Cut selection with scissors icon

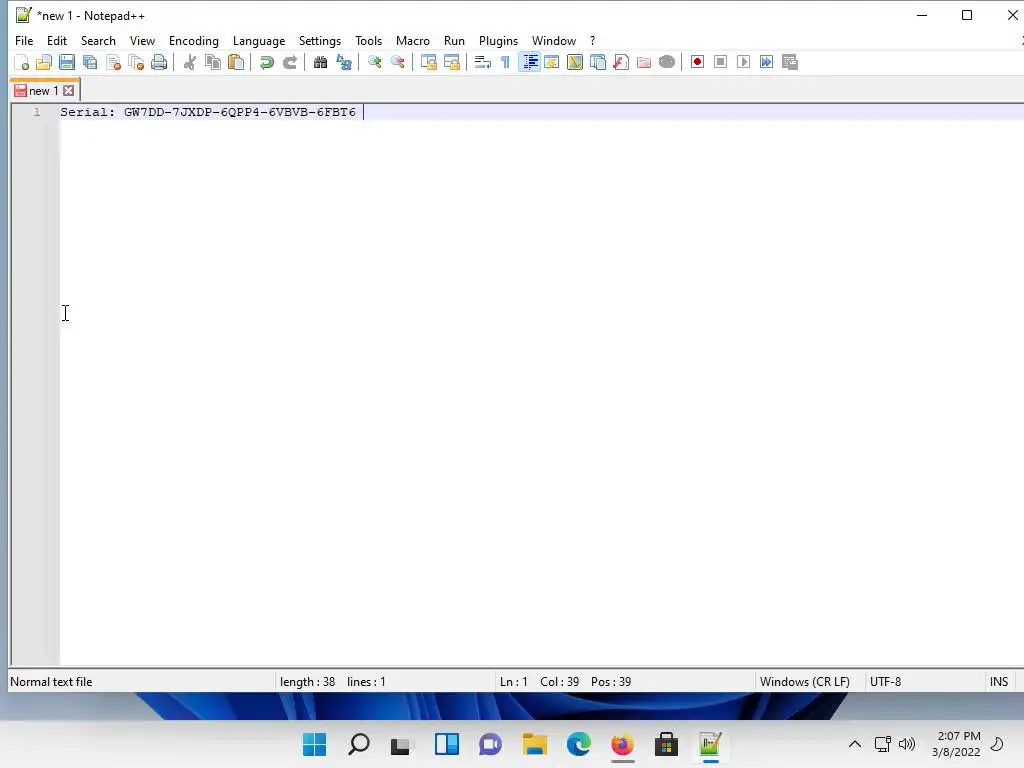[x=189, y=62]
